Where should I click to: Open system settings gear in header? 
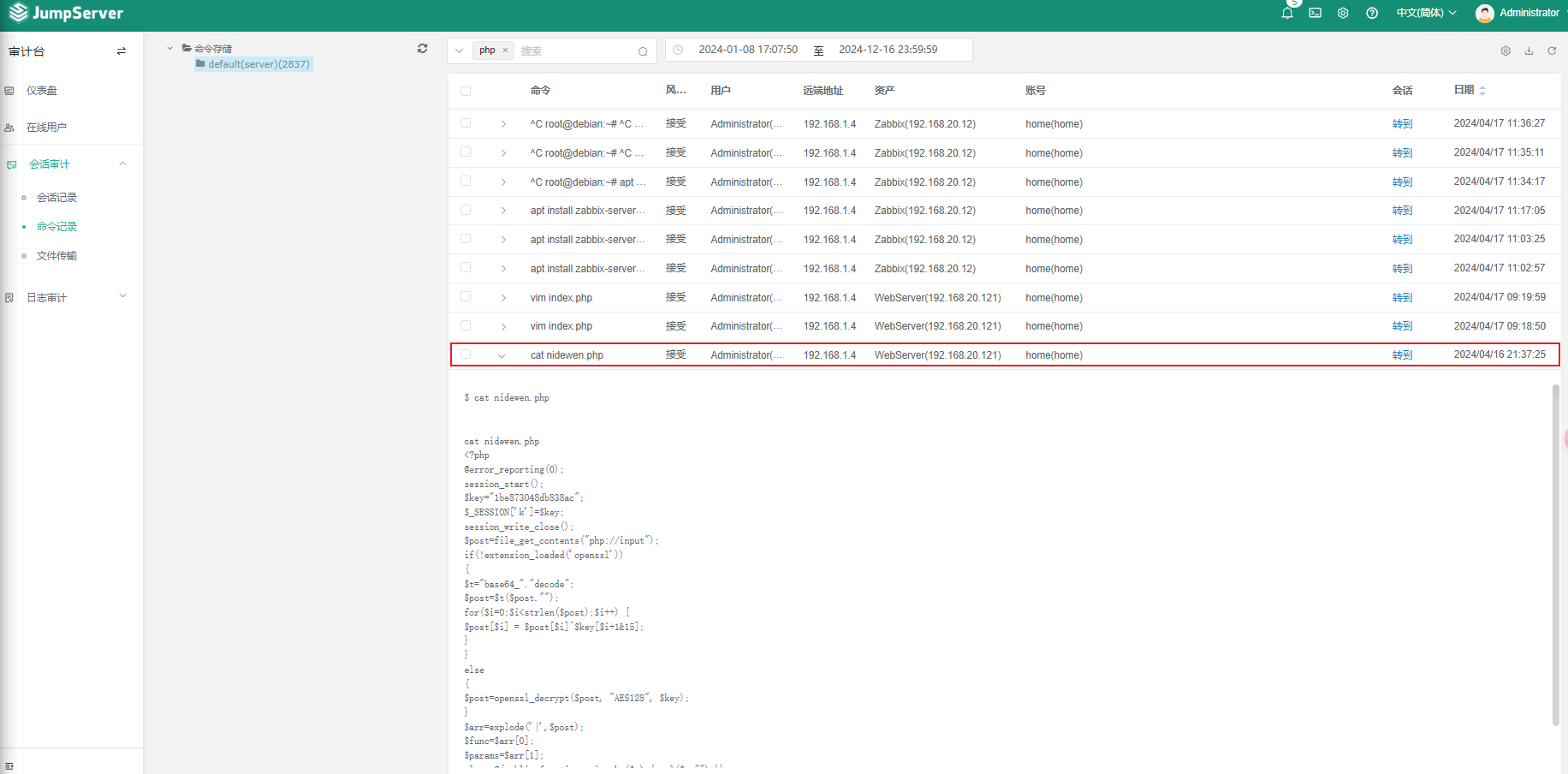tap(1343, 13)
